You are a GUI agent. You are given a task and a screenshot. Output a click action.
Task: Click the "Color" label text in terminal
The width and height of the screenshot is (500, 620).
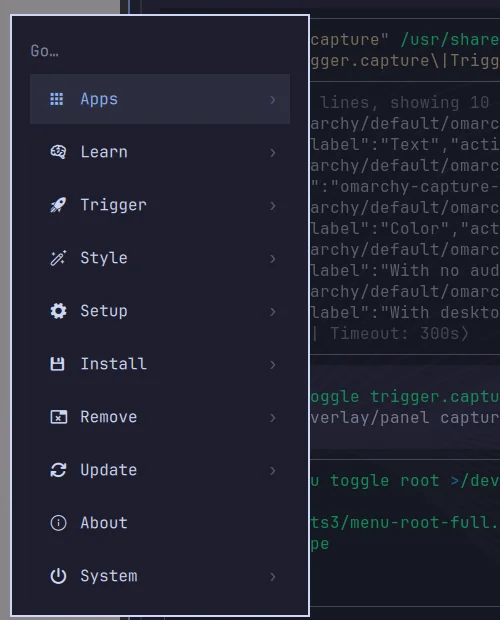tap(415, 229)
